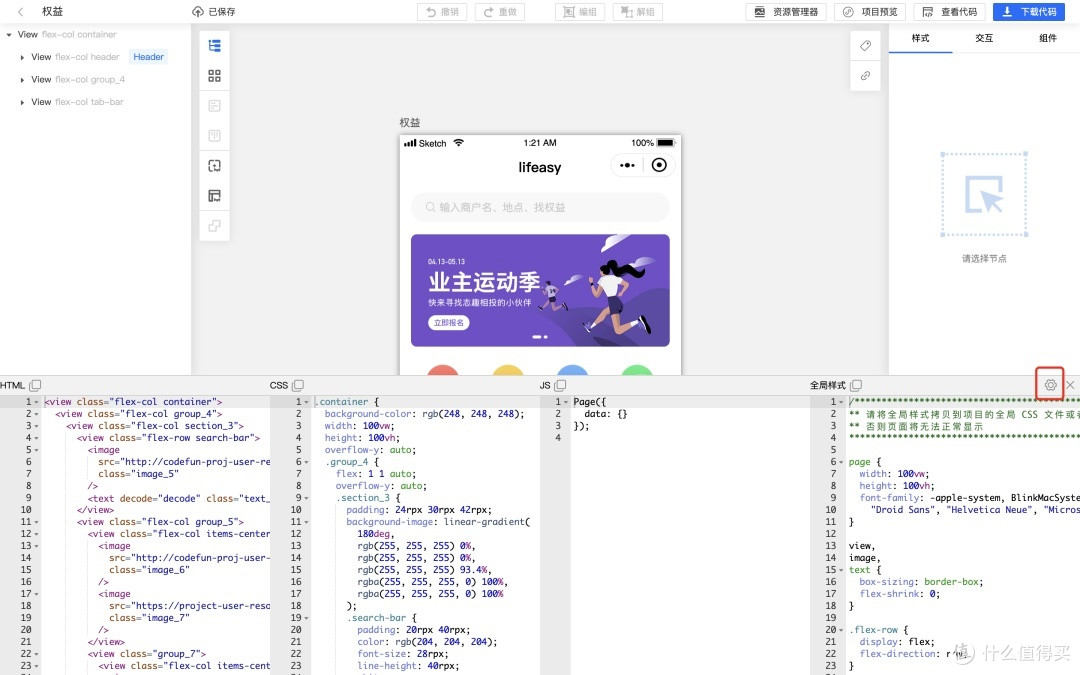Viewport: 1080px width, 675px height.
Task: Copy 全局样式 code with its copy icon
Action: (855, 385)
